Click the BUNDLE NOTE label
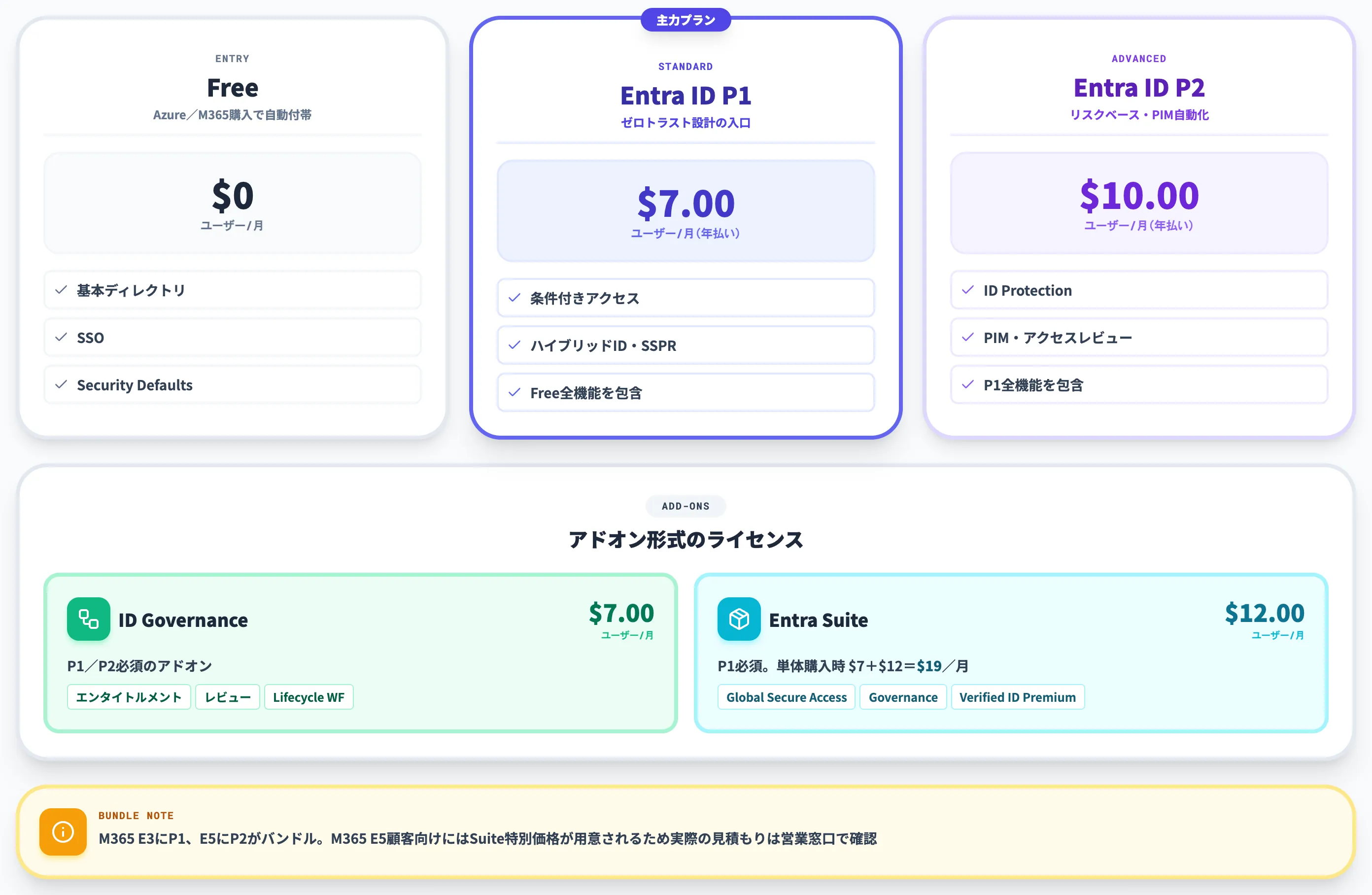 [x=136, y=816]
